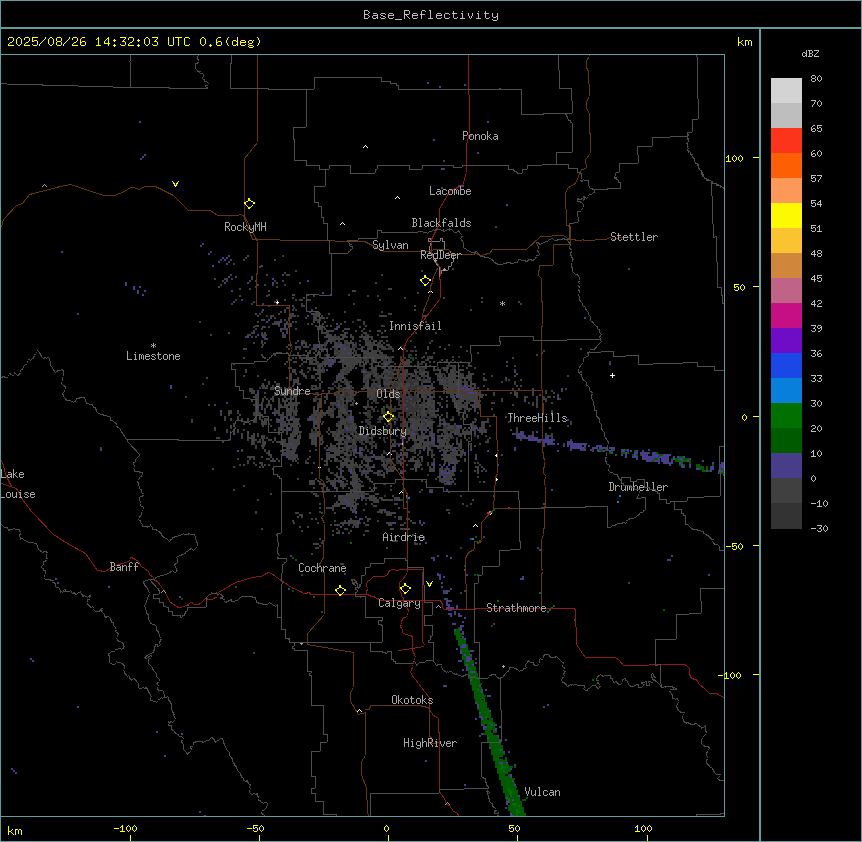
Task: Click the green radar streak near Vulcan
Action: 490,724
